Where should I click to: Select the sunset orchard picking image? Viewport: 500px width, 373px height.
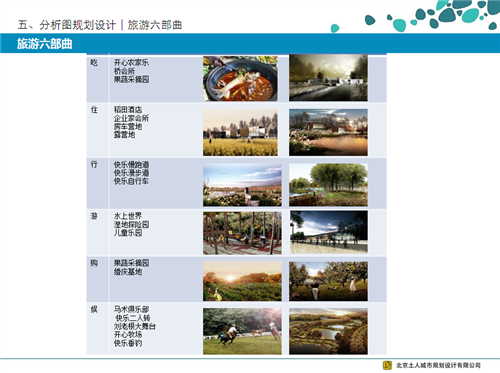[242, 281]
